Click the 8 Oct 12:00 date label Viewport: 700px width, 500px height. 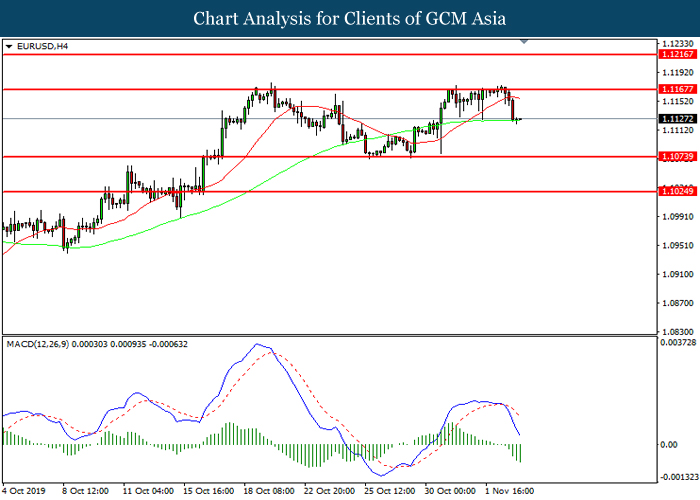(84, 491)
